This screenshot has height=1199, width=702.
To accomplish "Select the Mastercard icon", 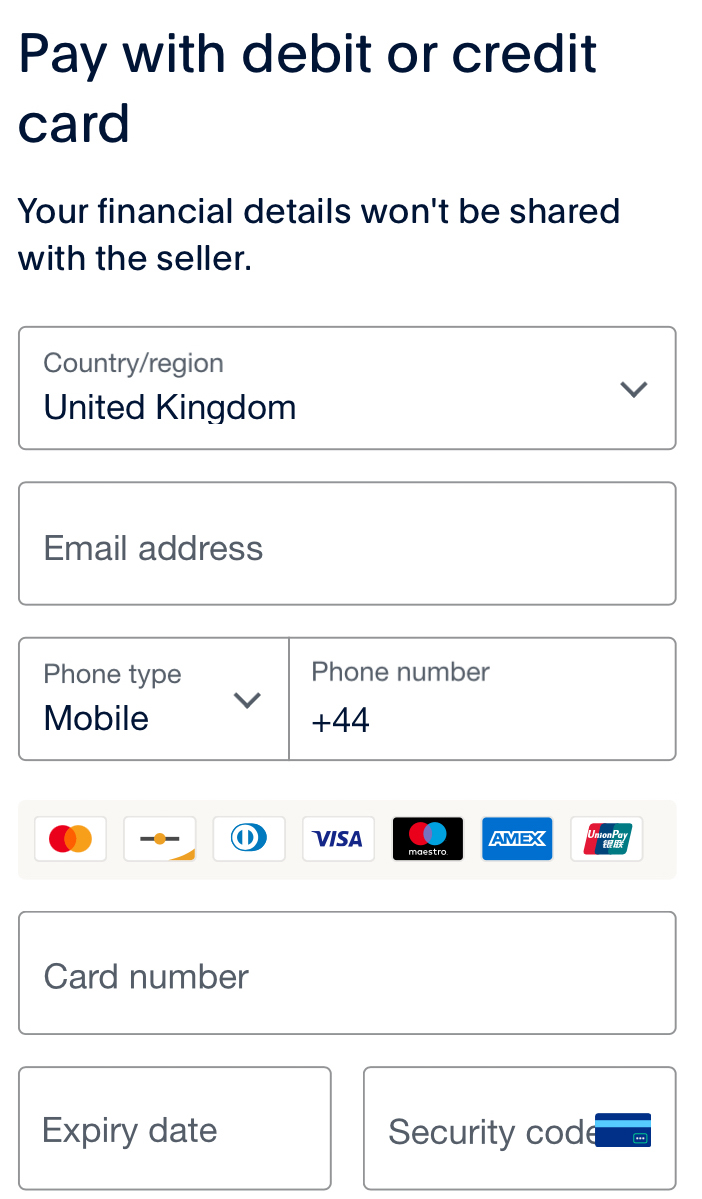I will click(70, 839).
